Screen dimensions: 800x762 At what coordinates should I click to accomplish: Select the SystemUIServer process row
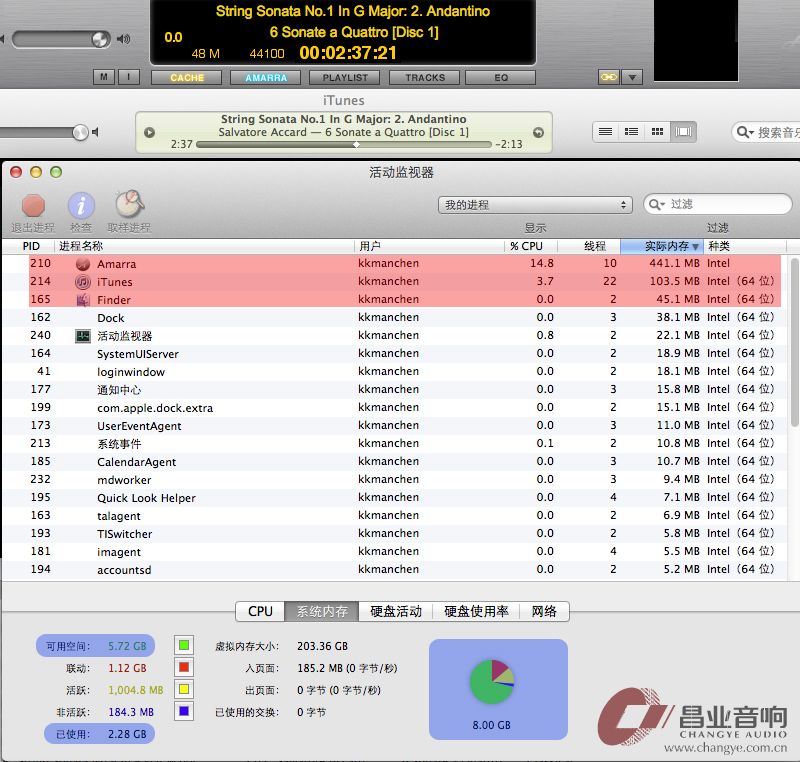coord(395,354)
